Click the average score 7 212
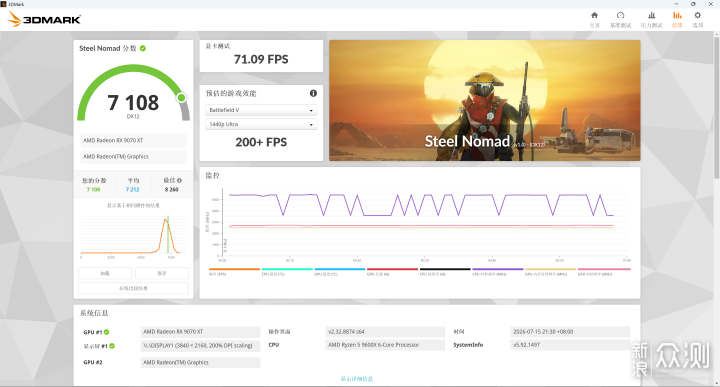720x387 pixels. (132, 189)
